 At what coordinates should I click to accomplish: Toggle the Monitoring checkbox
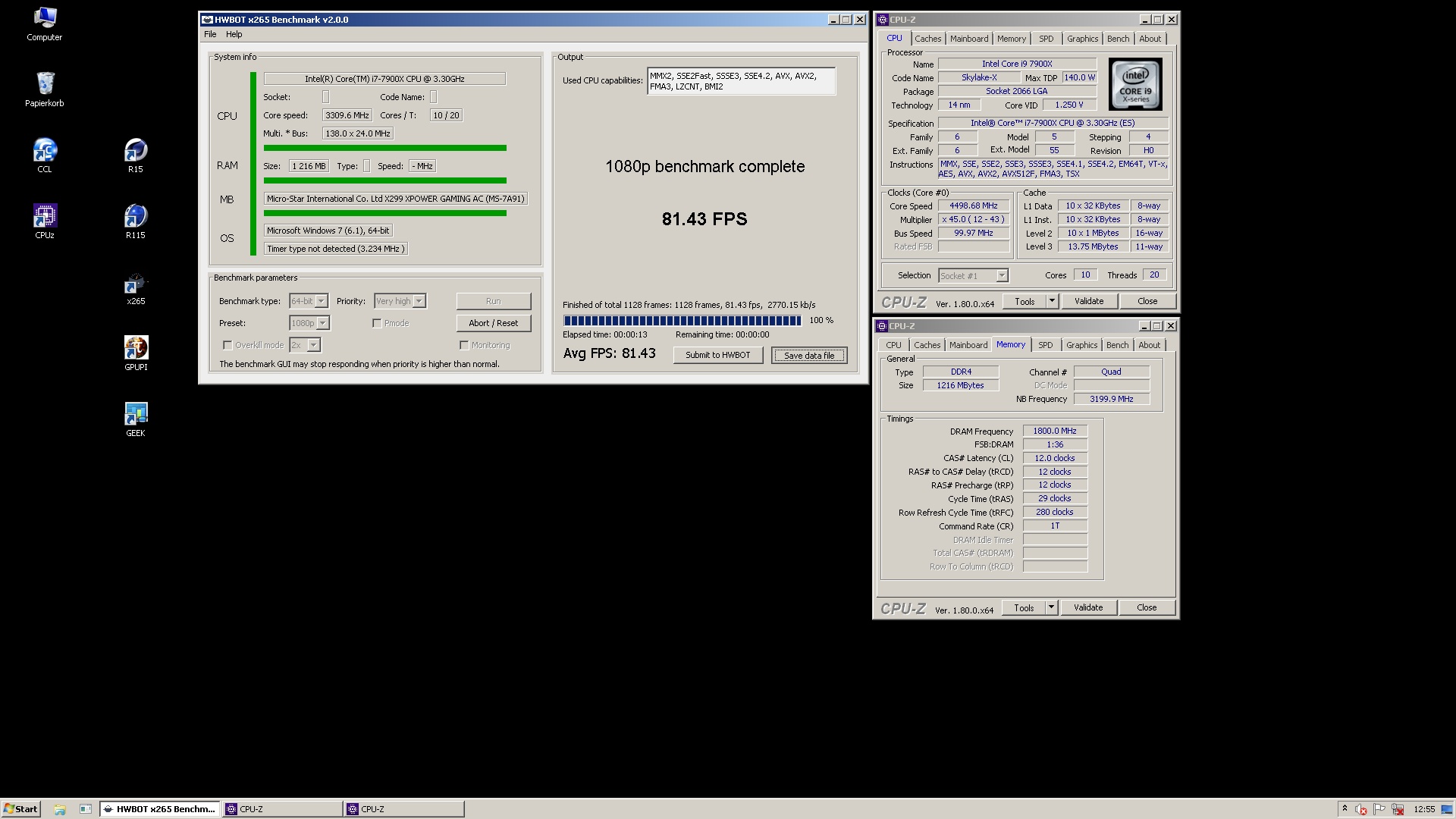pos(464,345)
